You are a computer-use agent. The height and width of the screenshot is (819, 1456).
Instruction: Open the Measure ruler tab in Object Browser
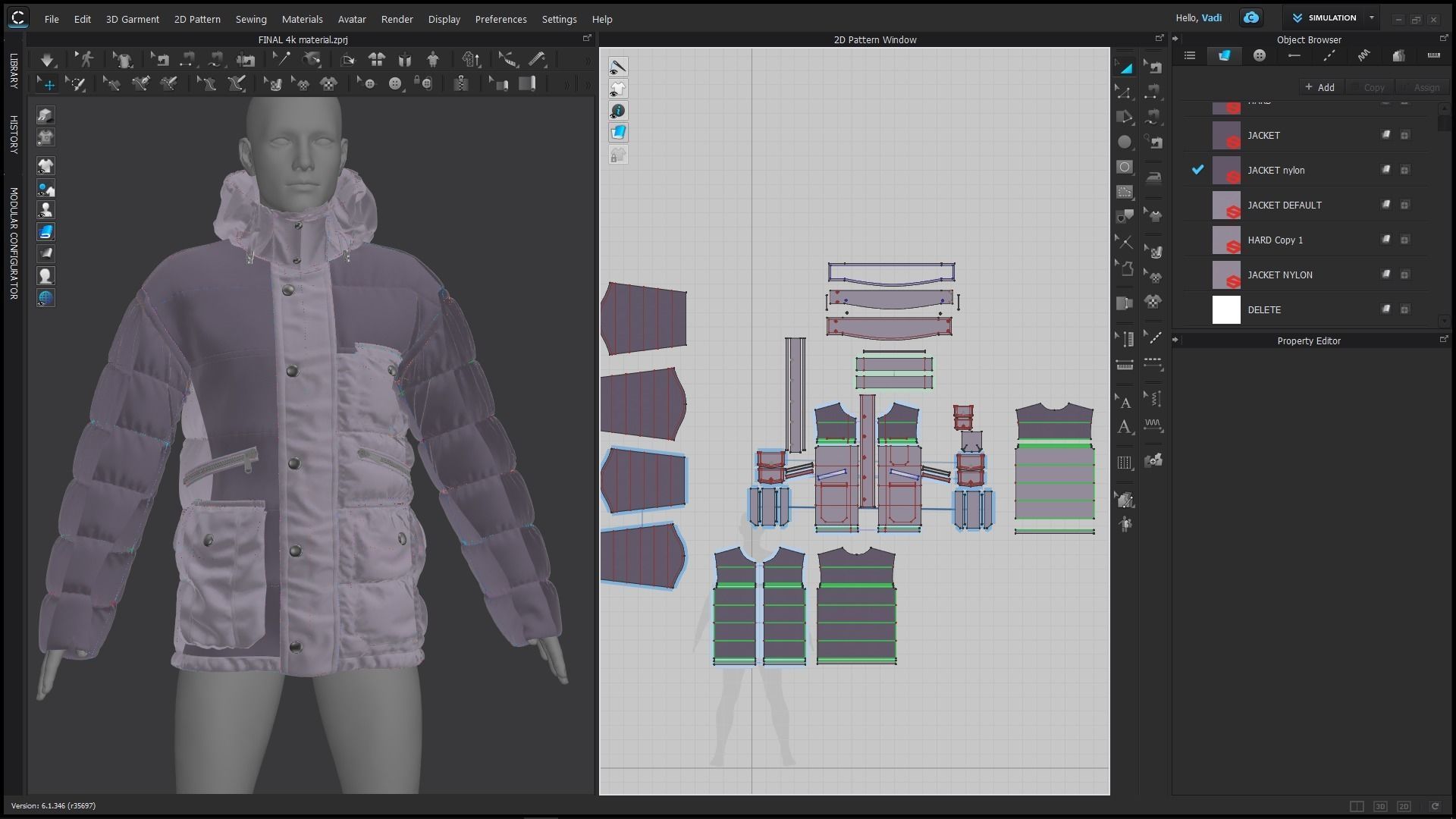tap(1433, 55)
